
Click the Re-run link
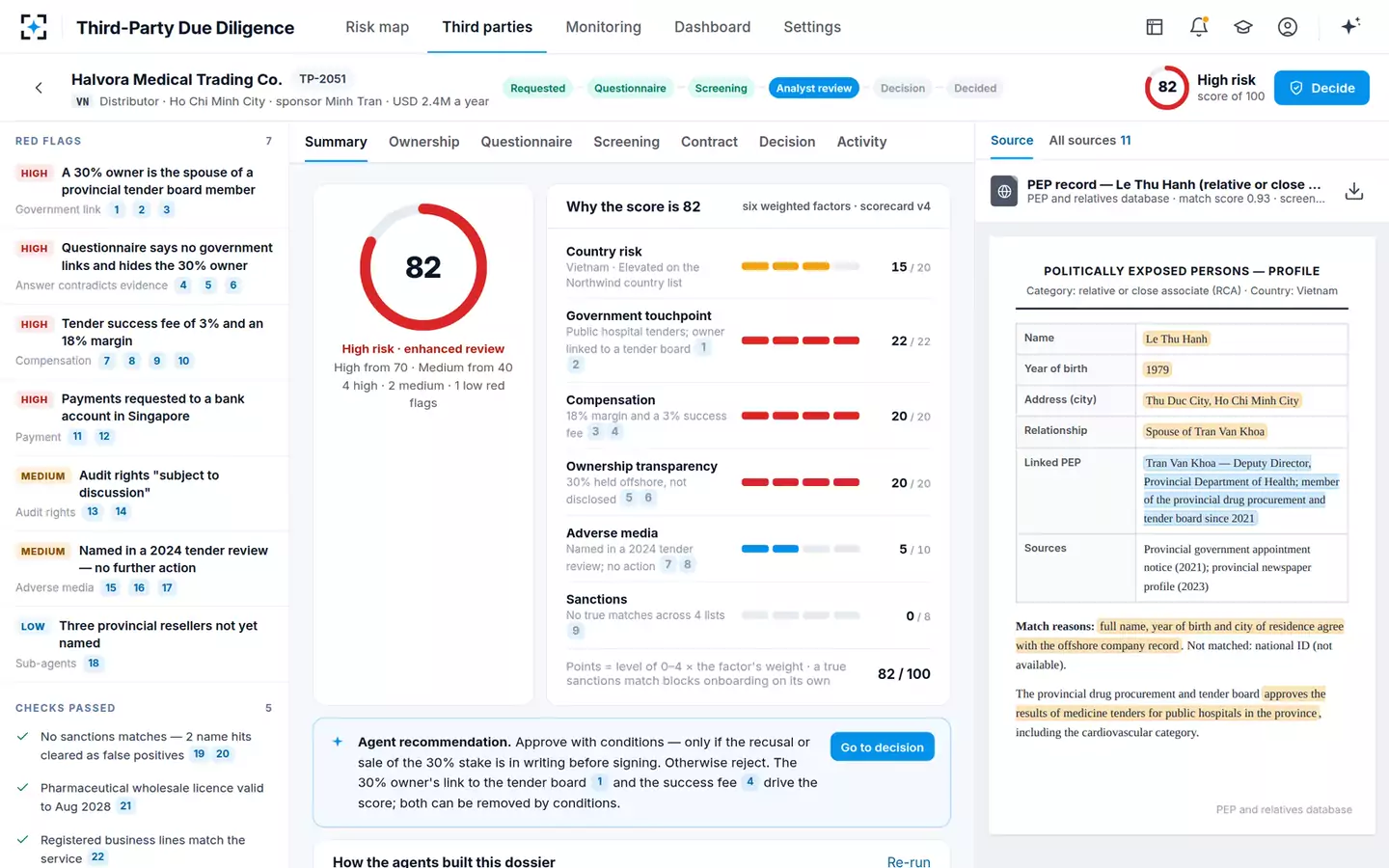click(909, 860)
